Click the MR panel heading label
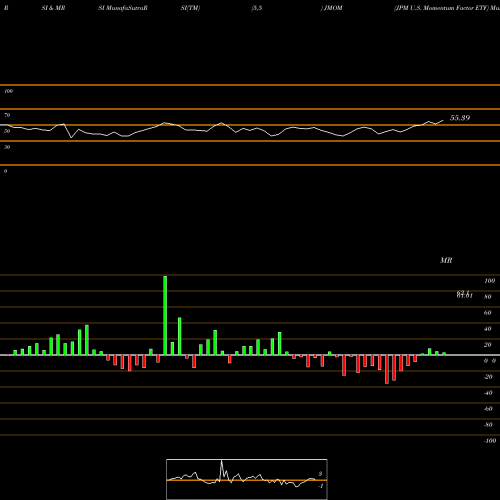The image size is (500, 500). point(446,260)
